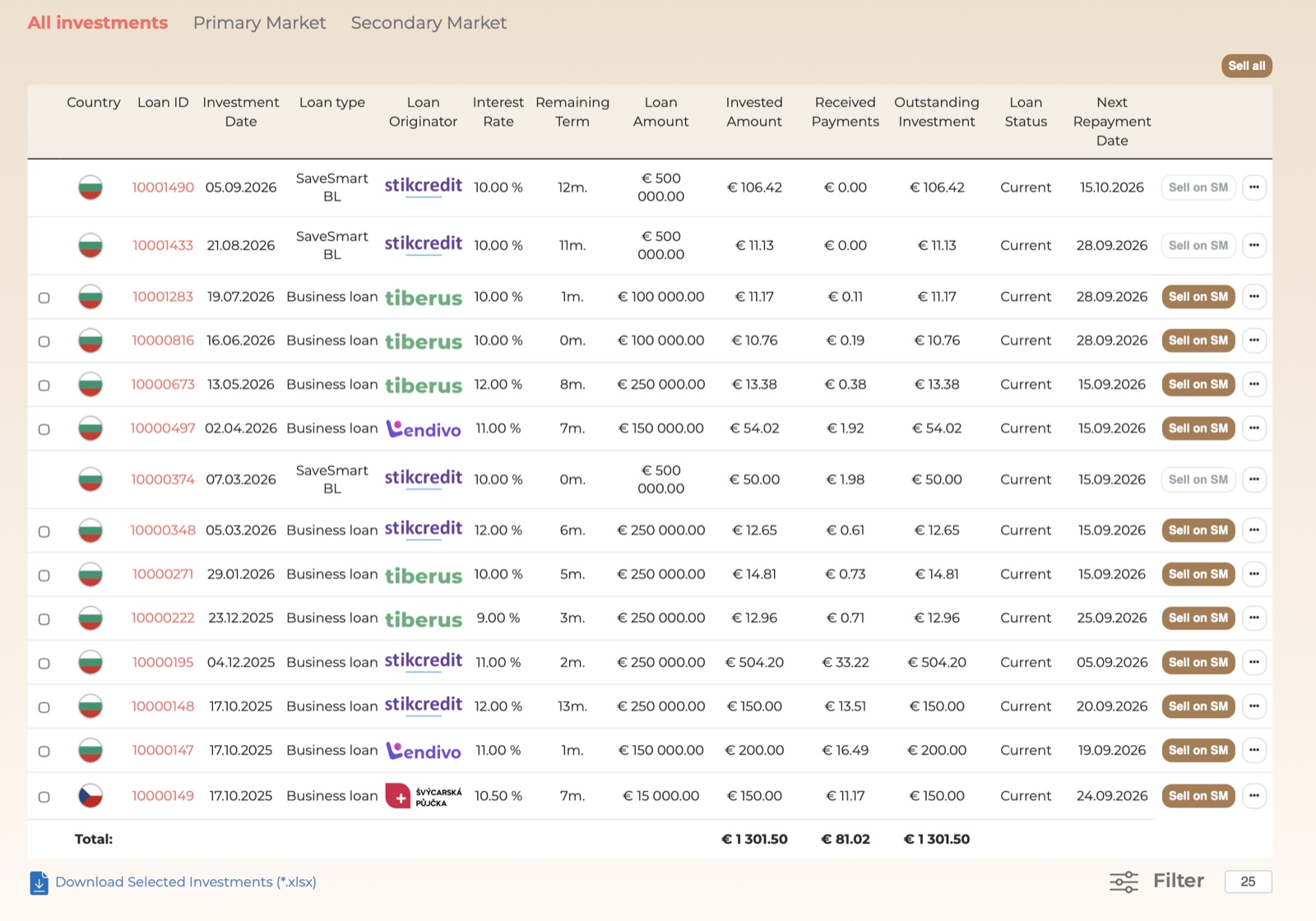Screen dimensions: 1316x921
Task: Open more options for loan 10000147
Action: click(x=1253, y=750)
